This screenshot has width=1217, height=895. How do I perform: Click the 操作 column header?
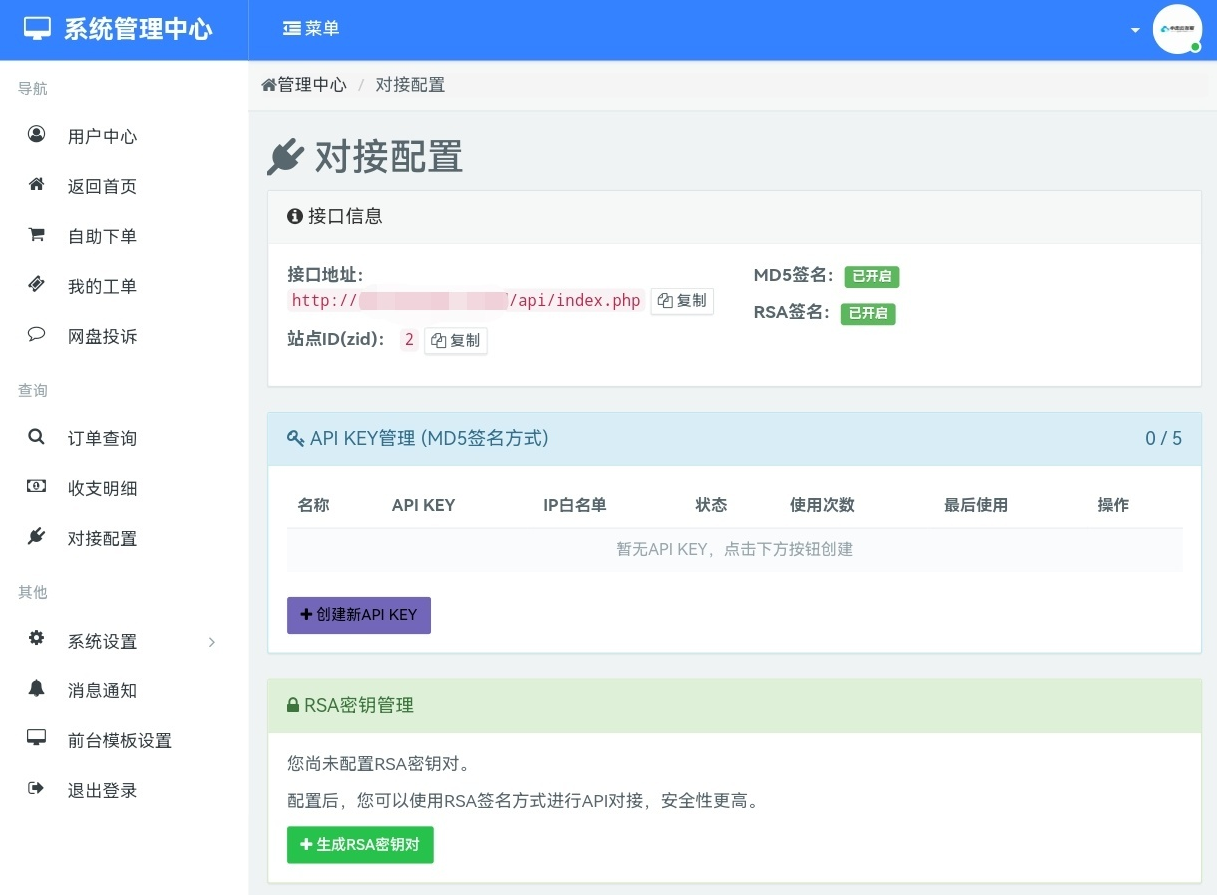[1113, 505]
